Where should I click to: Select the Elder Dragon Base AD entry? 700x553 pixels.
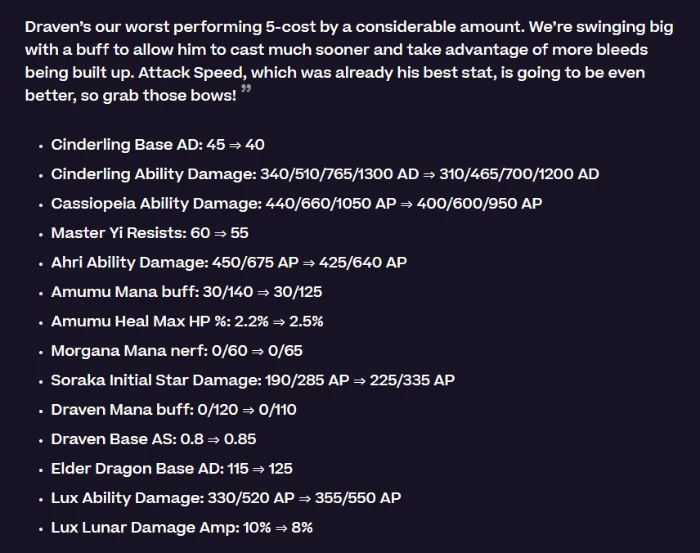coord(172,469)
